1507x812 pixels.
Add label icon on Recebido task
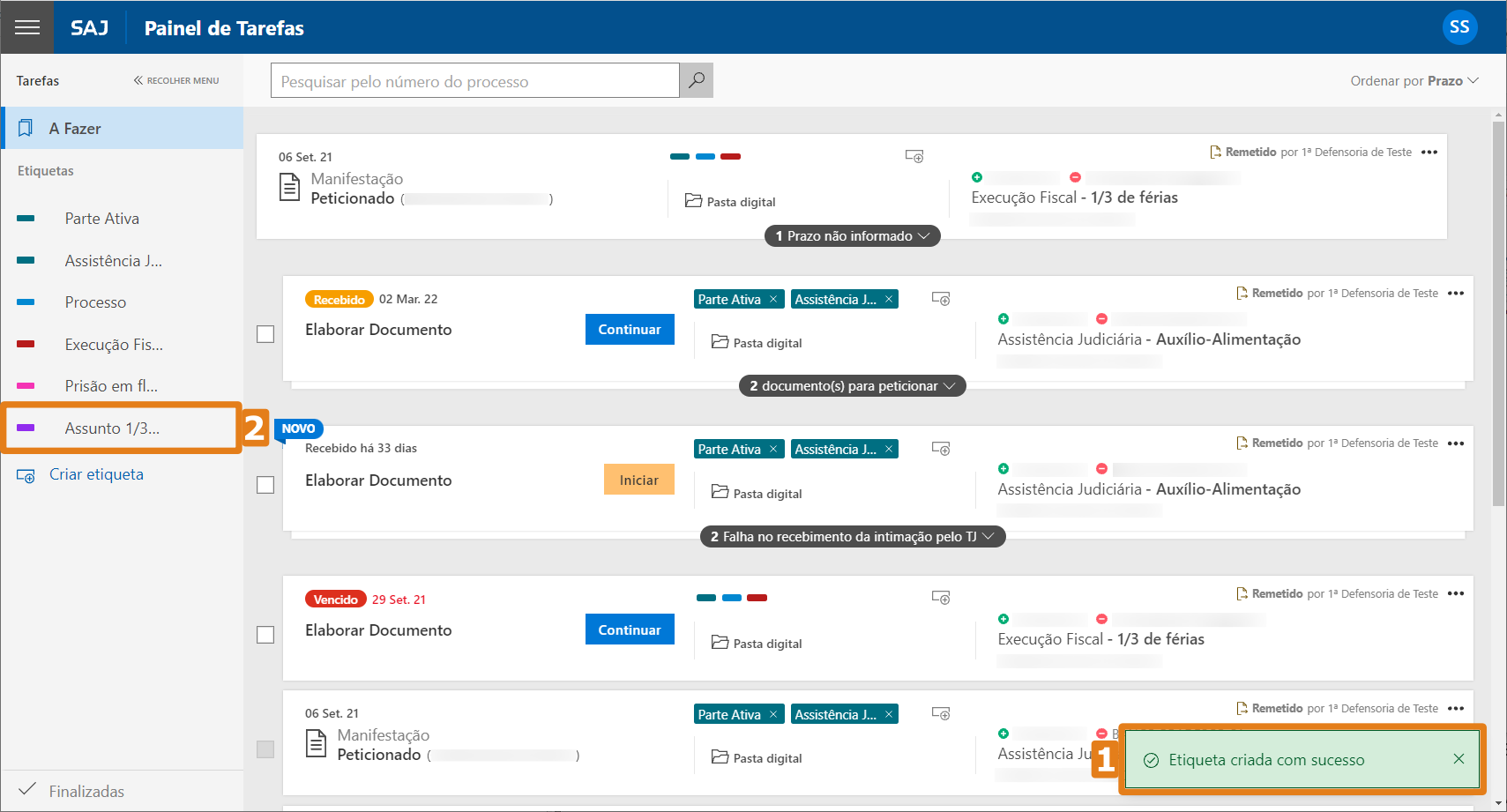941,299
